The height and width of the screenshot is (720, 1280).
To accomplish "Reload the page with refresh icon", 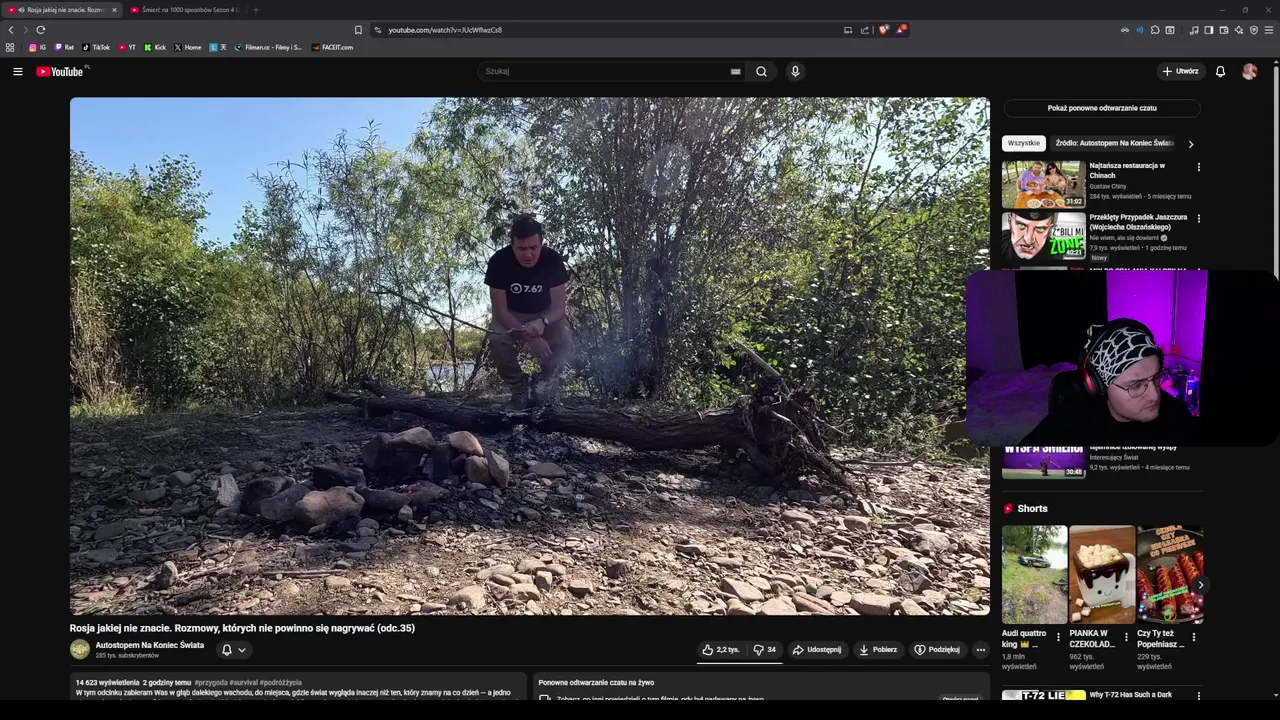I will pyautogui.click(x=41, y=30).
